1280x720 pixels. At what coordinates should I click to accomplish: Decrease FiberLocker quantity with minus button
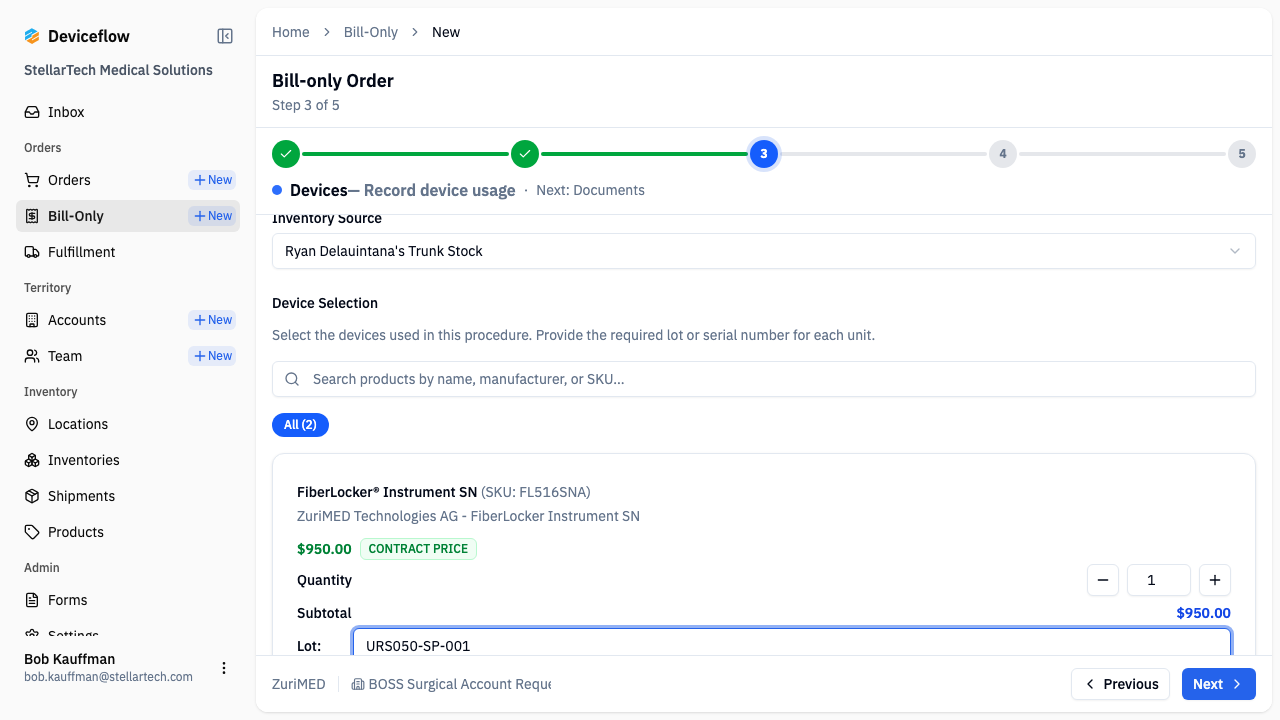pos(1103,580)
